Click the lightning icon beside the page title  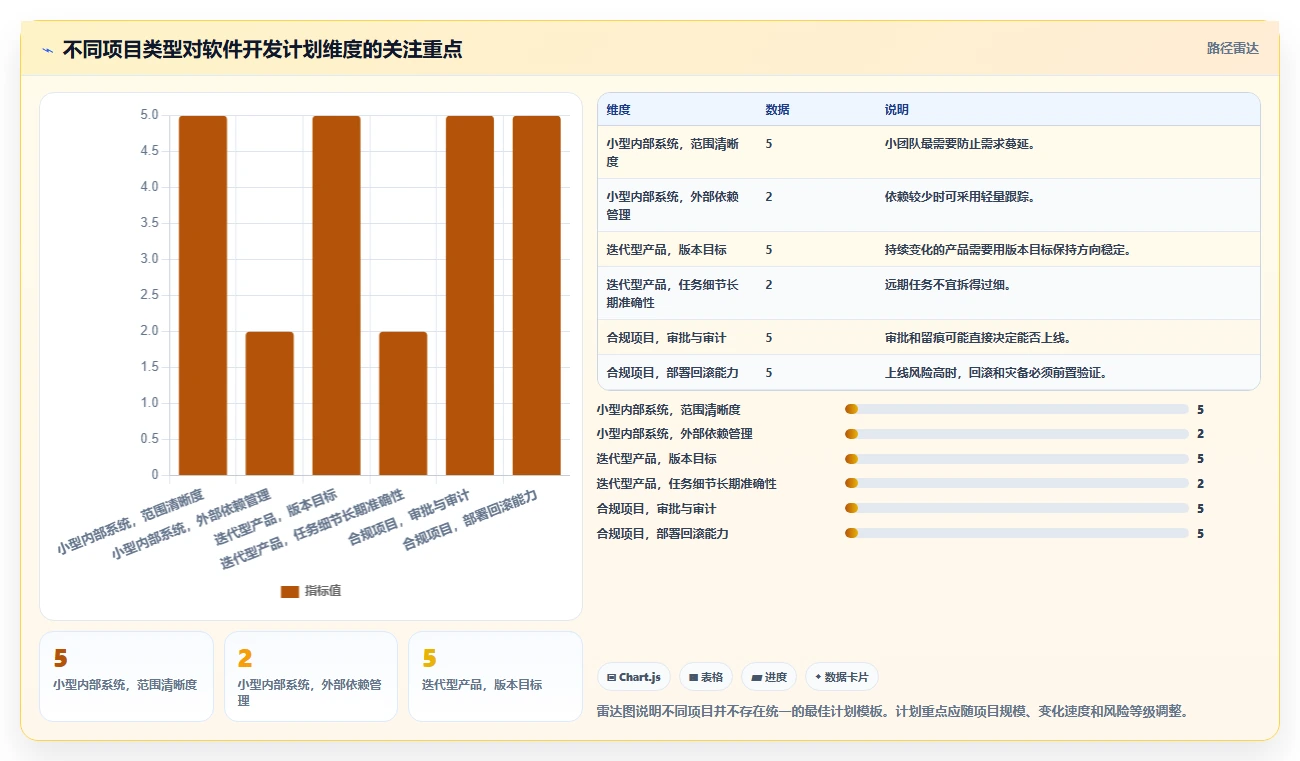48,50
